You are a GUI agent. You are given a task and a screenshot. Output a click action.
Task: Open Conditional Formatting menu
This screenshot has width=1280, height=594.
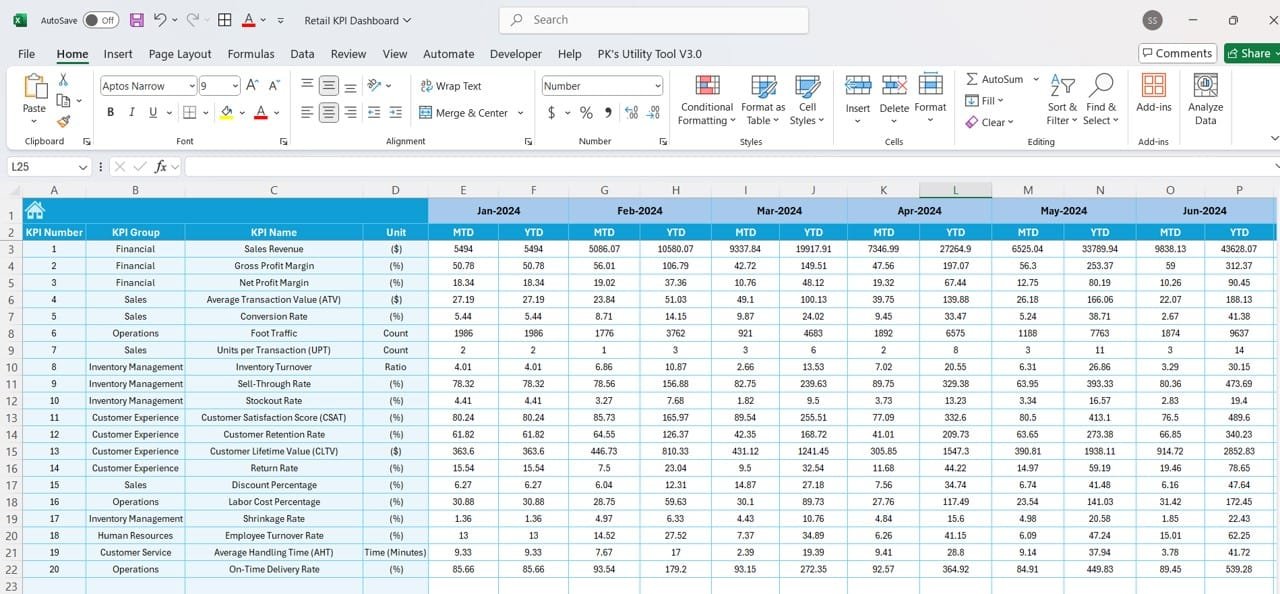tap(706, 100)
